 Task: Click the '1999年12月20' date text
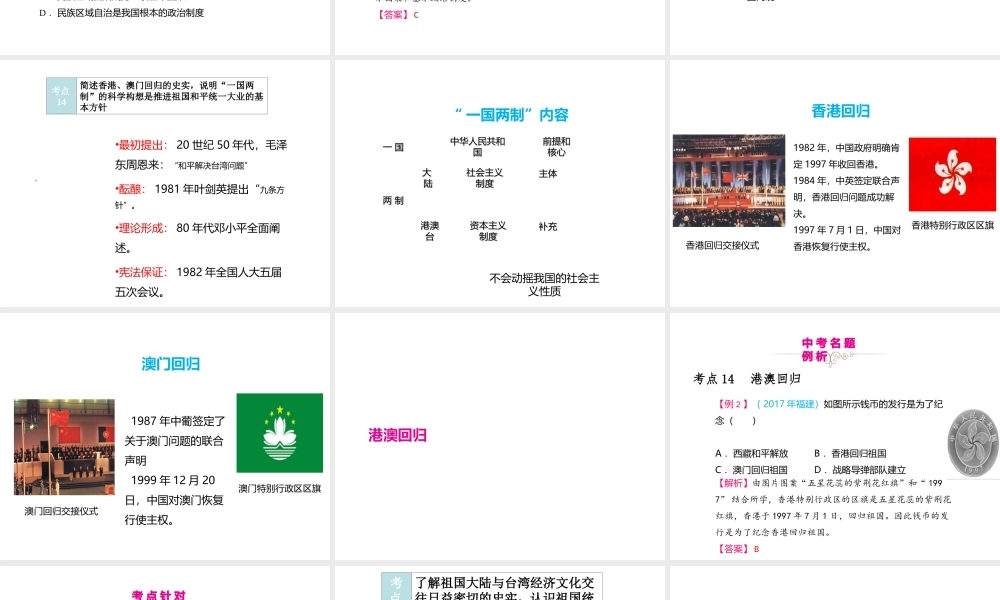[x=173, y=480]
